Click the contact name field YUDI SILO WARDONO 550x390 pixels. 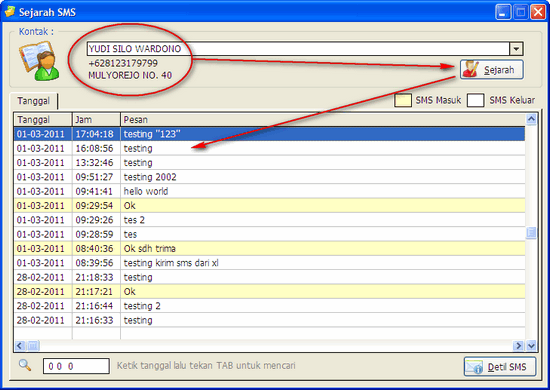[x=298, y=49]
